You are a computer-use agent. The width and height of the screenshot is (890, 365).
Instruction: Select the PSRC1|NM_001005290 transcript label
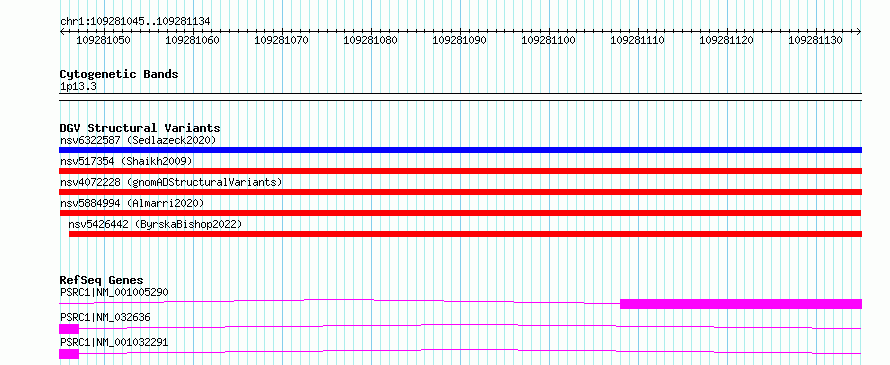click(x=114, y=292)
